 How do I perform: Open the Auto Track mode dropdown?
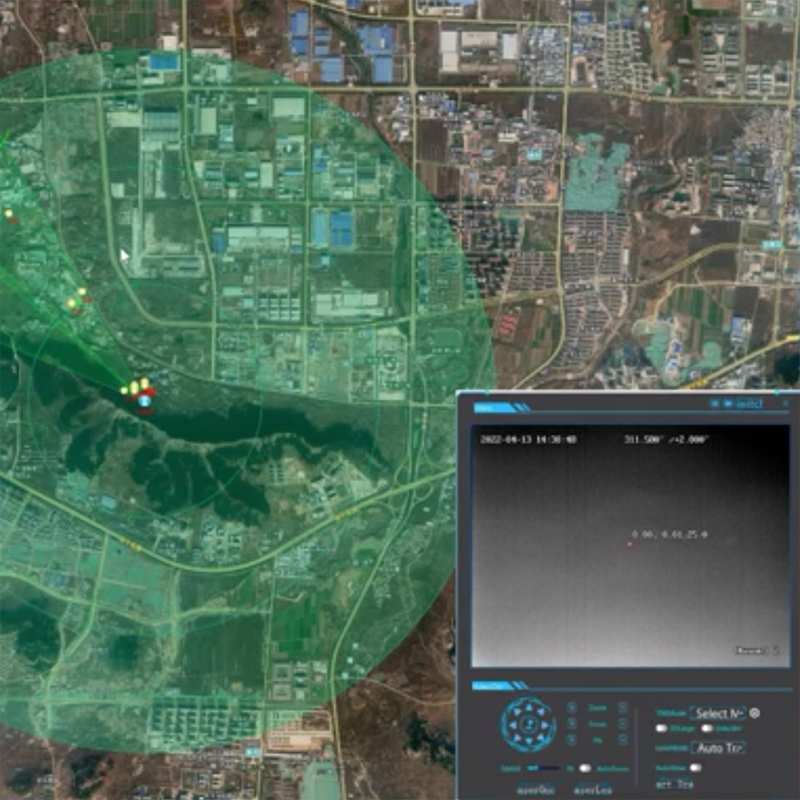(717, 747)
